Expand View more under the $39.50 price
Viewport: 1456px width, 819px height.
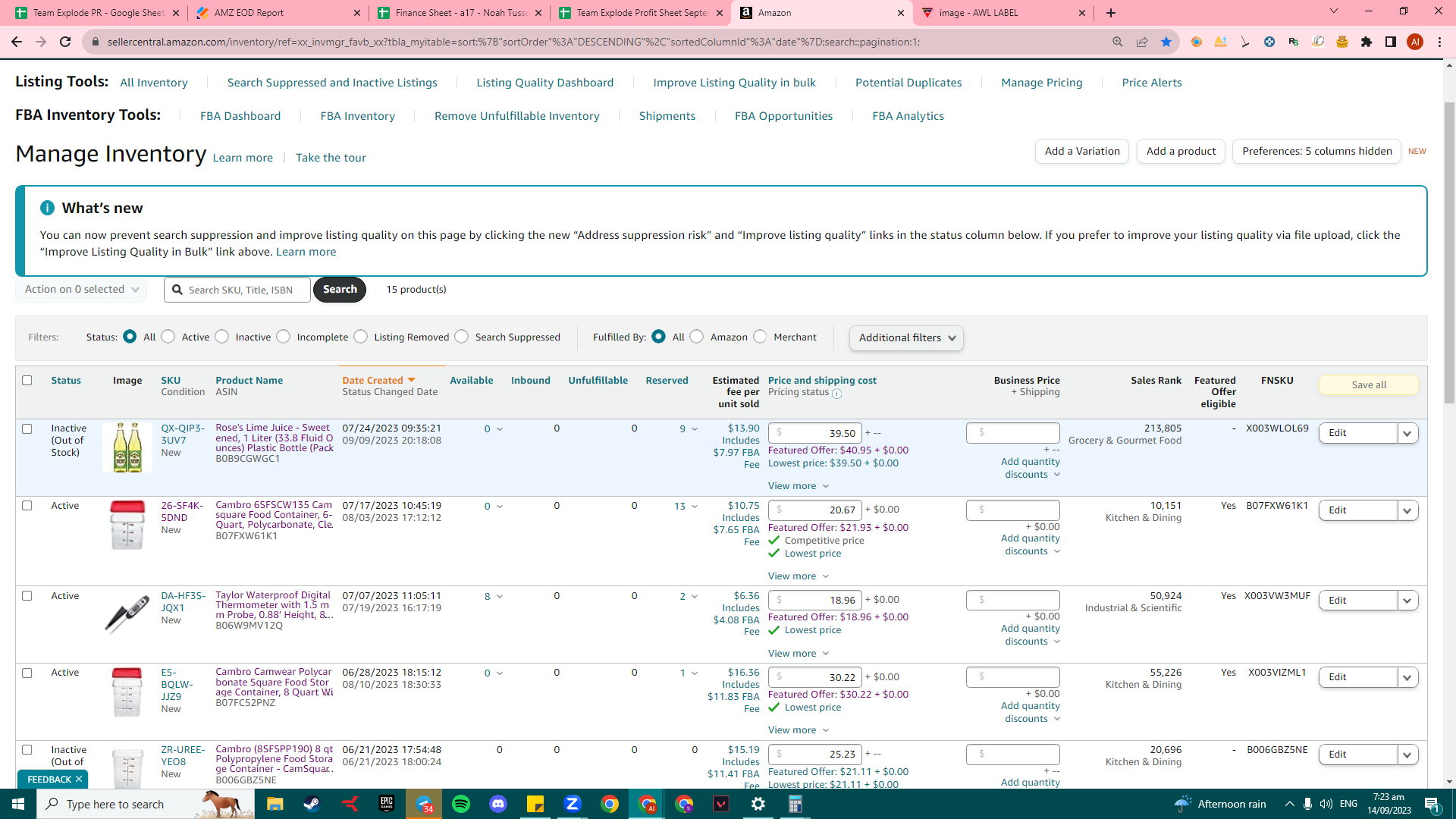click(799, 486)
